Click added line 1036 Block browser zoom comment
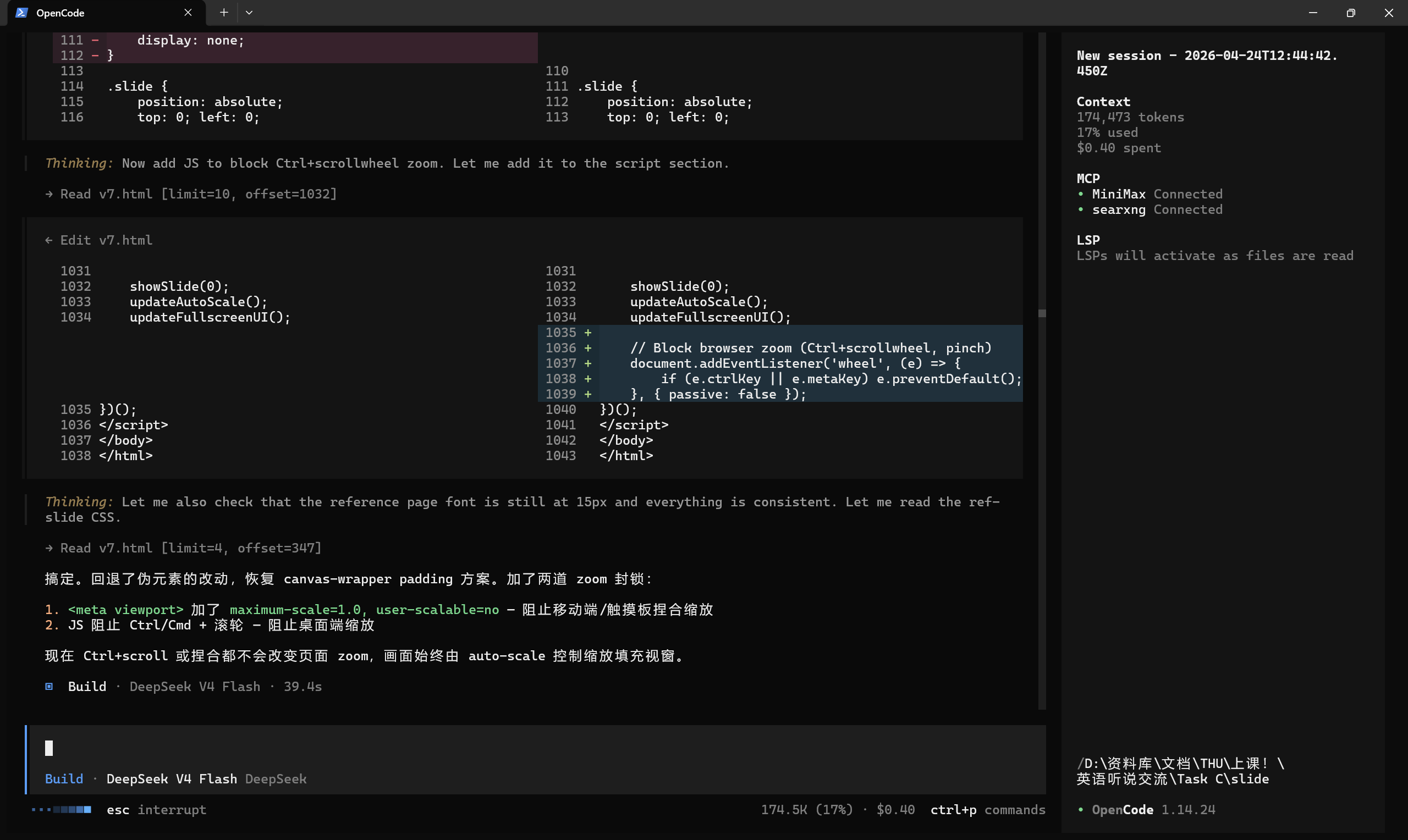This screenshot has height=840, width=1408. point(779,348)
